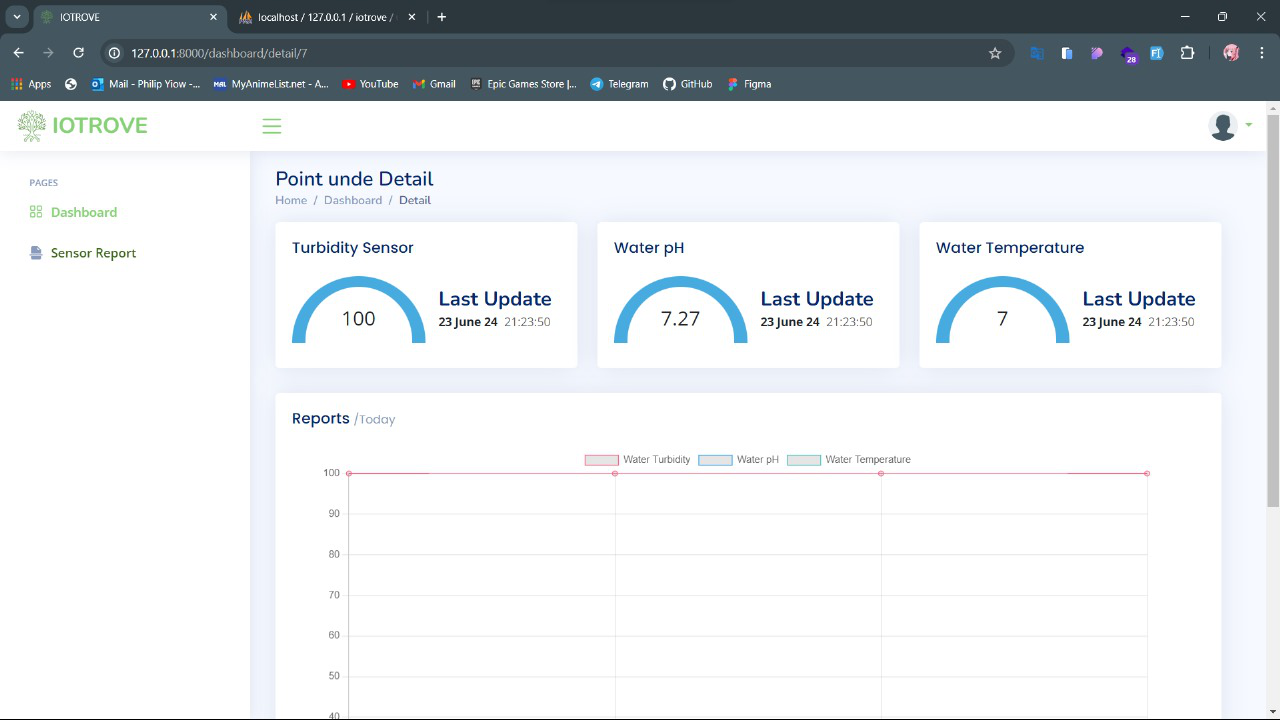Click the 7.27 pH value

coord(681,319)
